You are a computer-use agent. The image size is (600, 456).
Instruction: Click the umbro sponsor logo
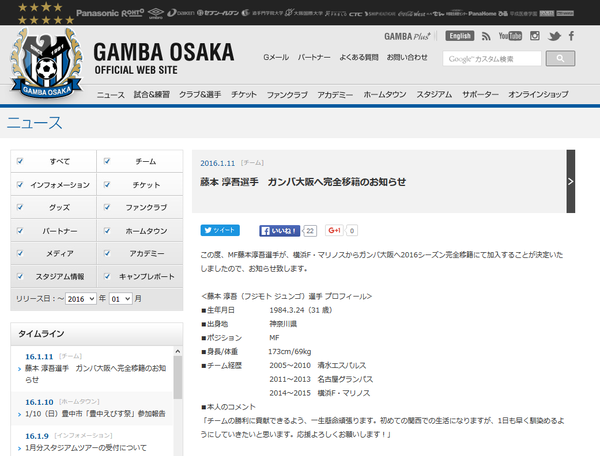156,13
